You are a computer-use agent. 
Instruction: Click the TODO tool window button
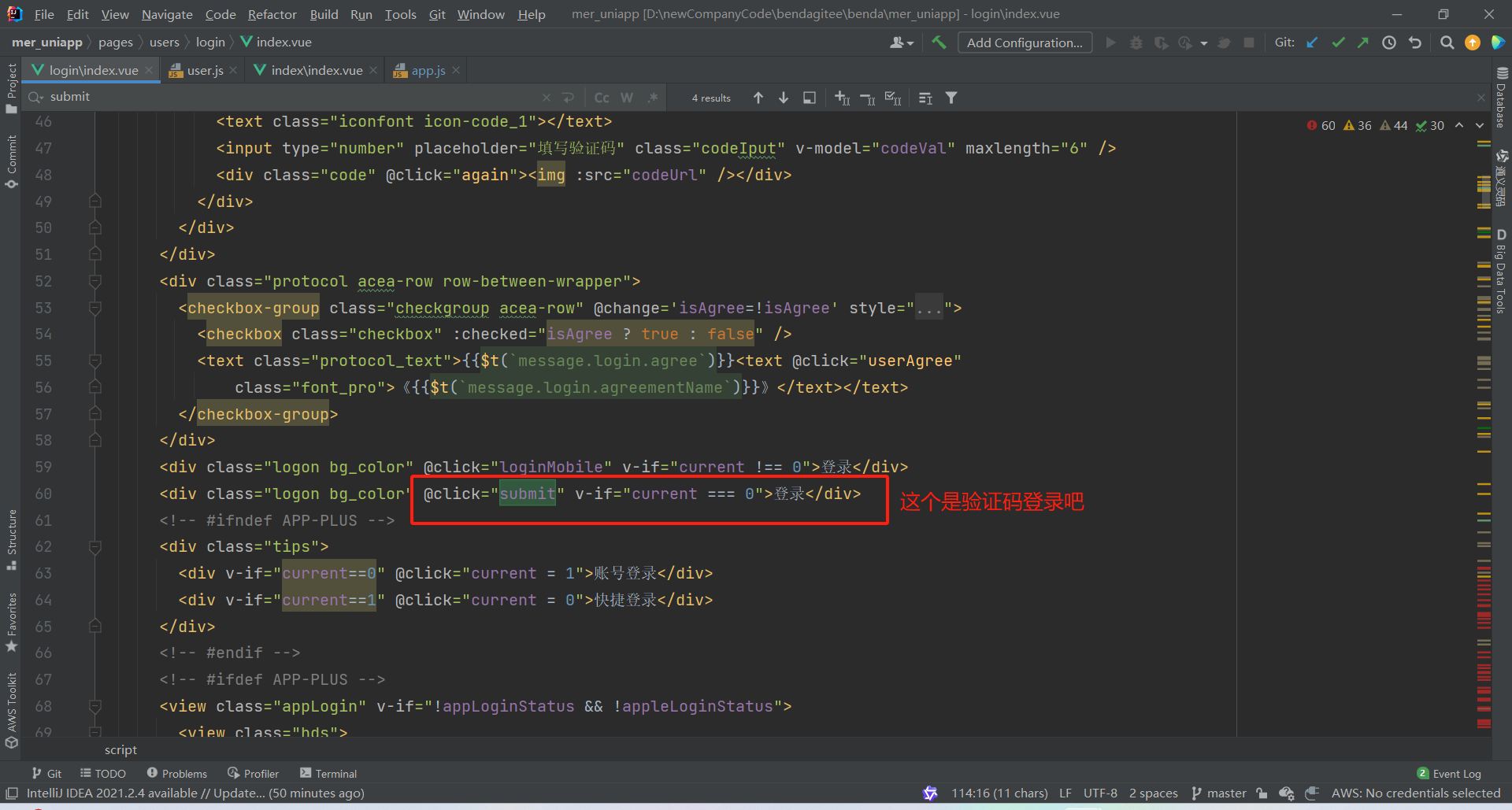(x=103, y=774)
